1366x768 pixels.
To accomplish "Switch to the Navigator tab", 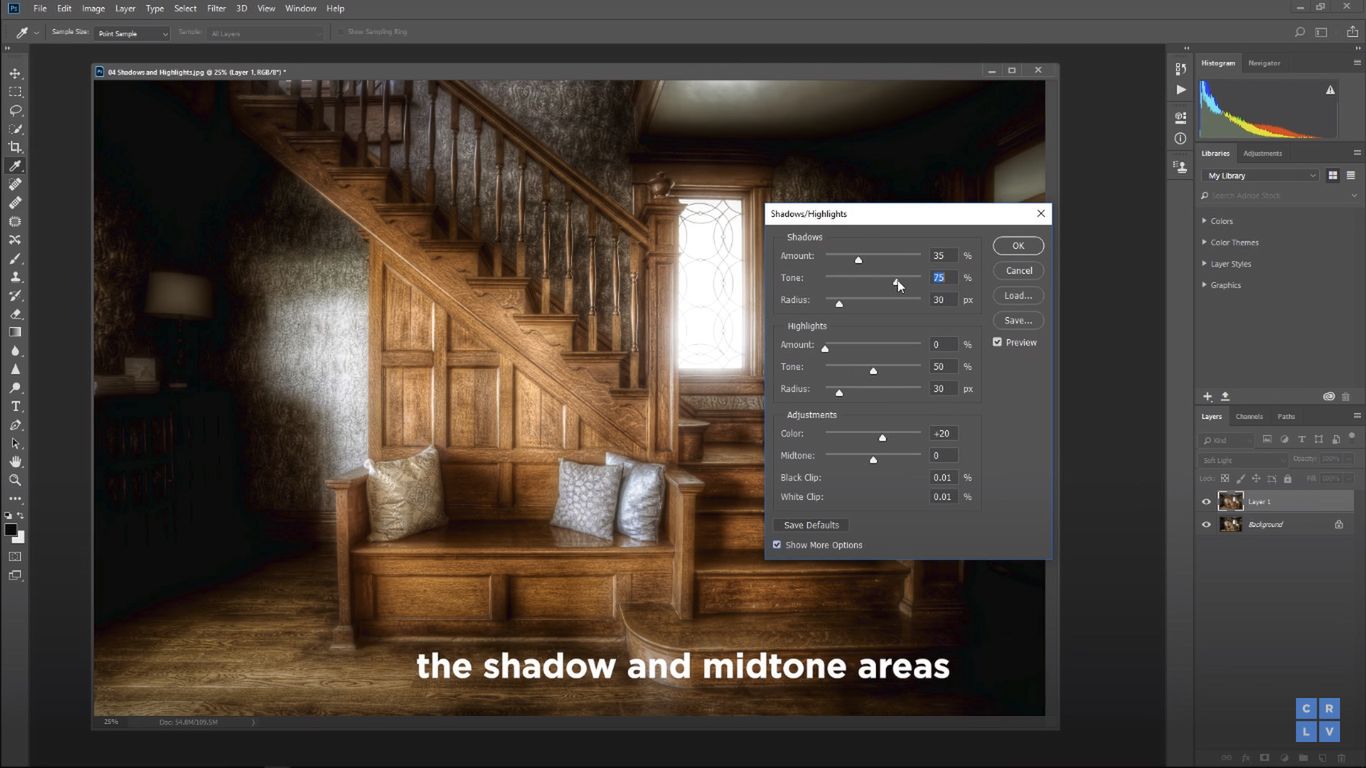I will 1264,63.
